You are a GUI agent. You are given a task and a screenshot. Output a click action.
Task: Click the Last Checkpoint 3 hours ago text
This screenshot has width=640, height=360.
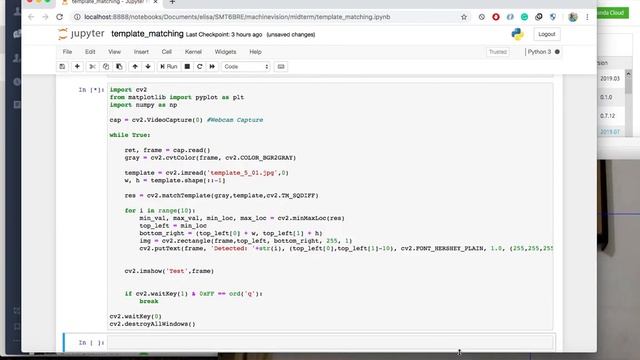click(x=224, y=35)
